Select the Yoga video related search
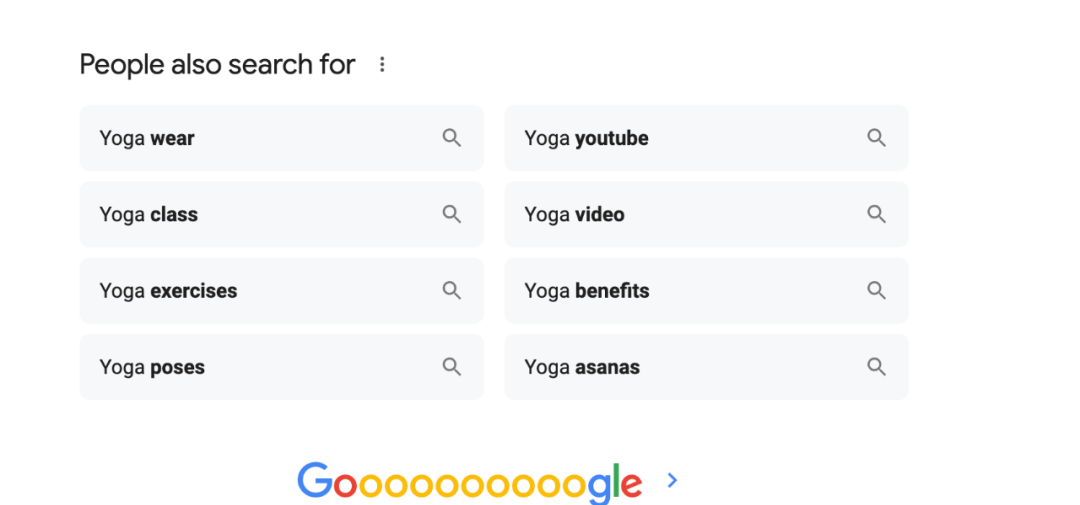 click(x=574, y=214)
